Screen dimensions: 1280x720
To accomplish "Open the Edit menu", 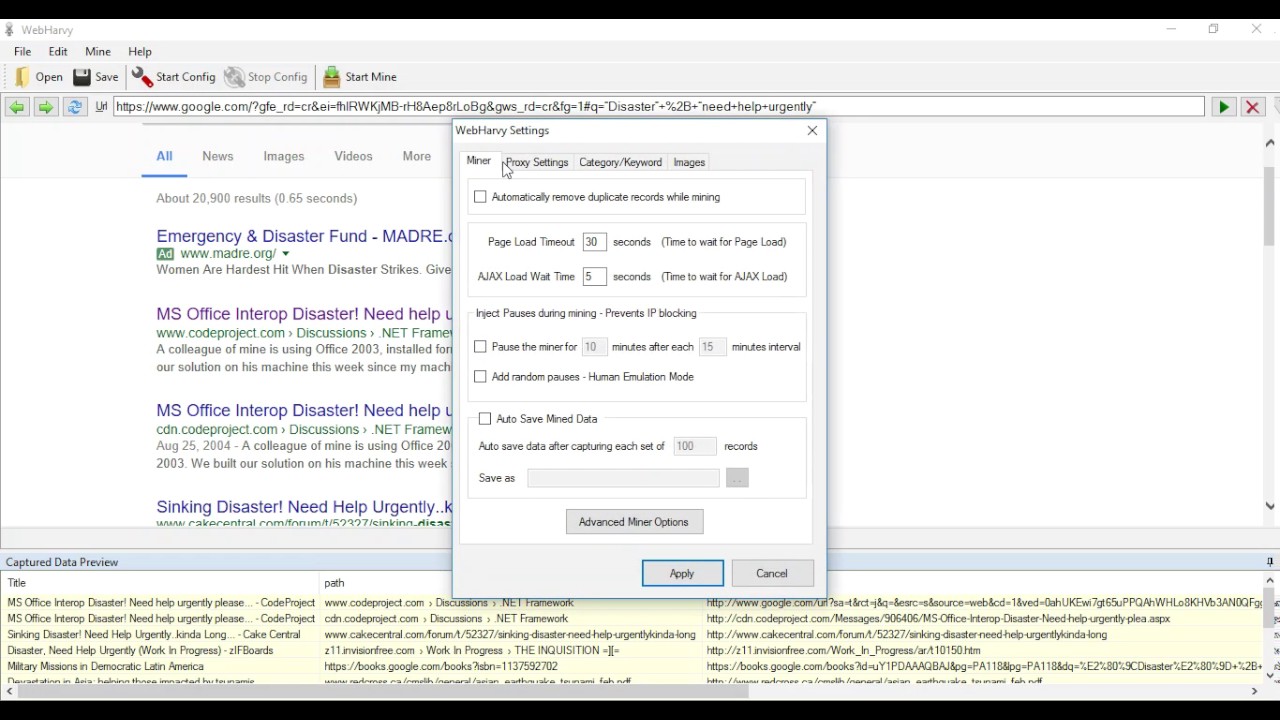I will pos(58,52).
